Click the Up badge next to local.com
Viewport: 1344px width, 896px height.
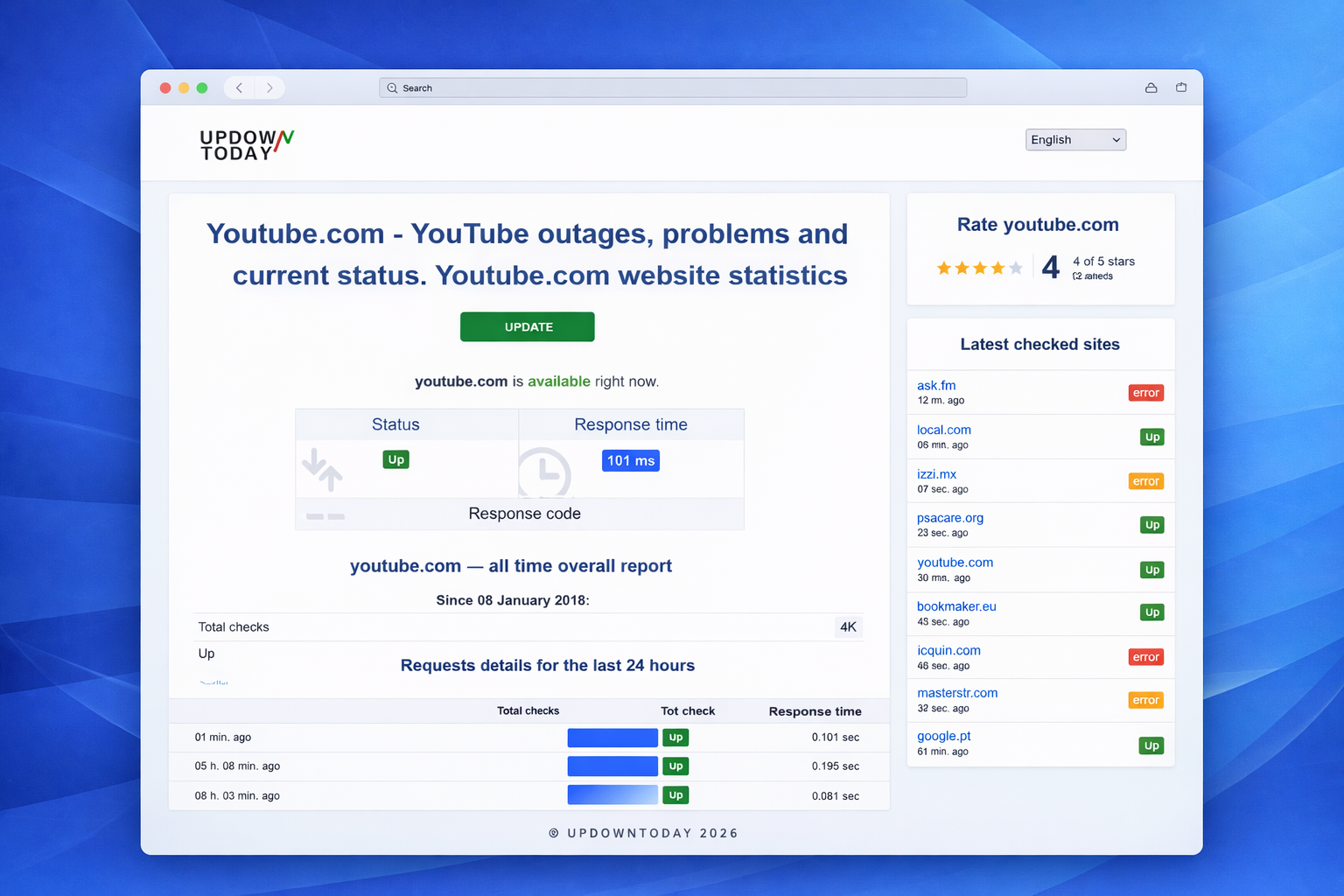pyautogui.click(x=1151, y=437)
